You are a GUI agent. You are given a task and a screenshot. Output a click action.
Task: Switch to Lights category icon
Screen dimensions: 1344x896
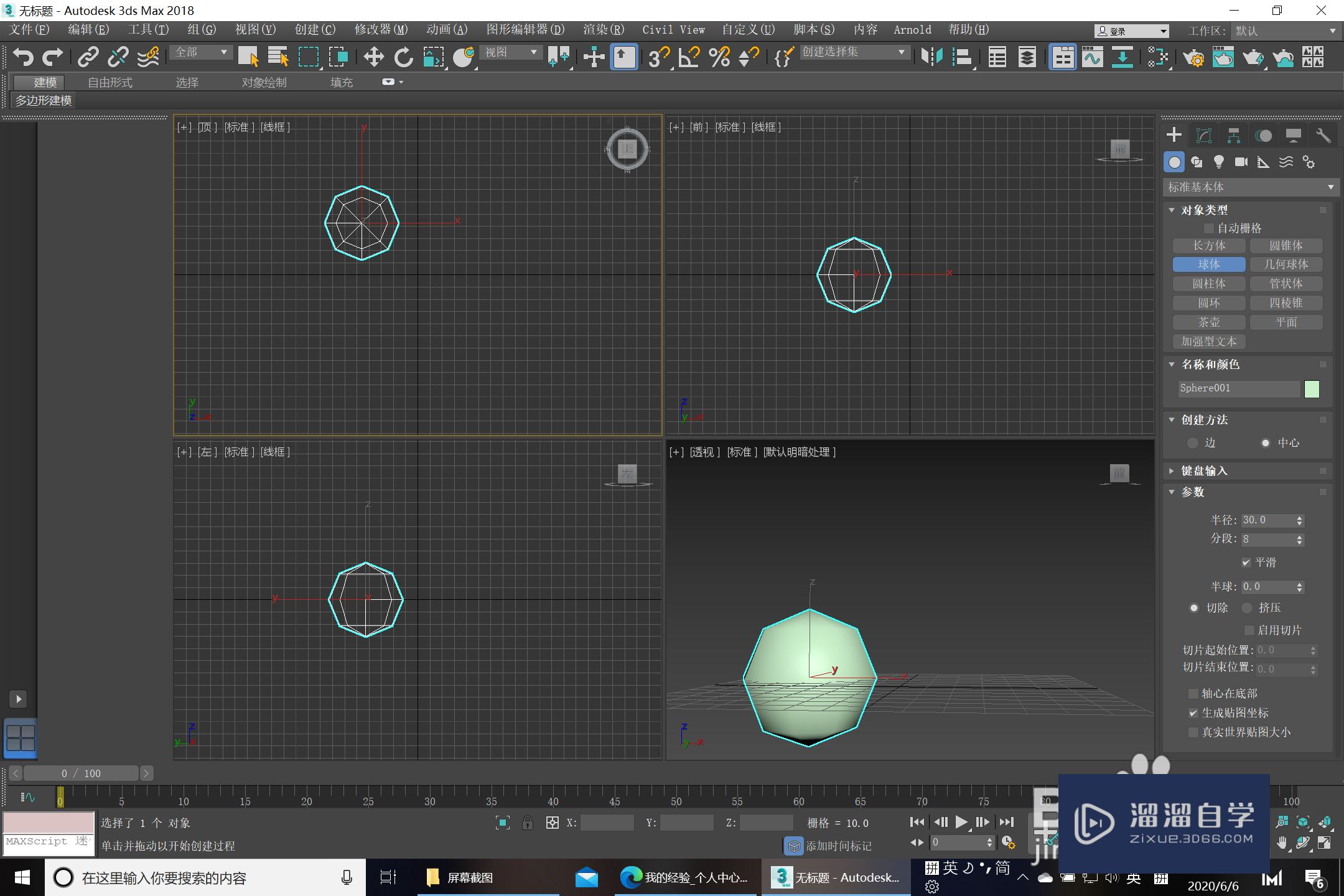pos(1219,162)
